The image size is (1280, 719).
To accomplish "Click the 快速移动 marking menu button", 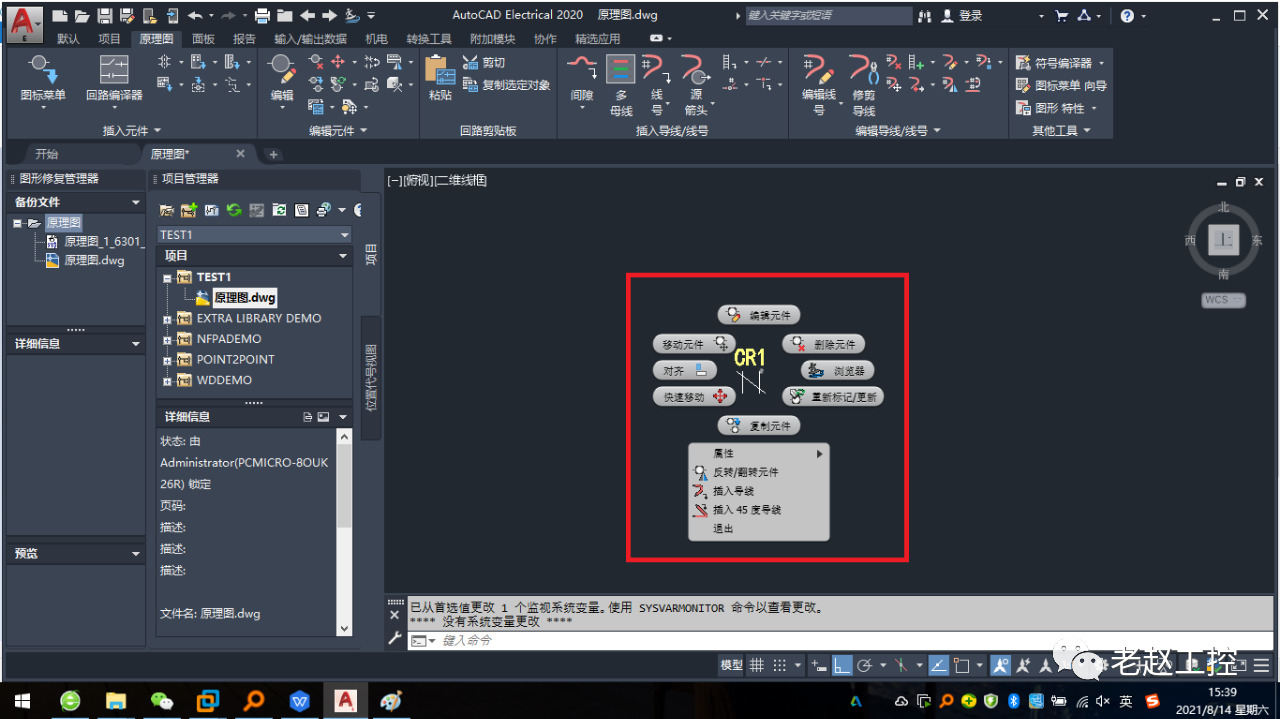I will click(695, 396).
